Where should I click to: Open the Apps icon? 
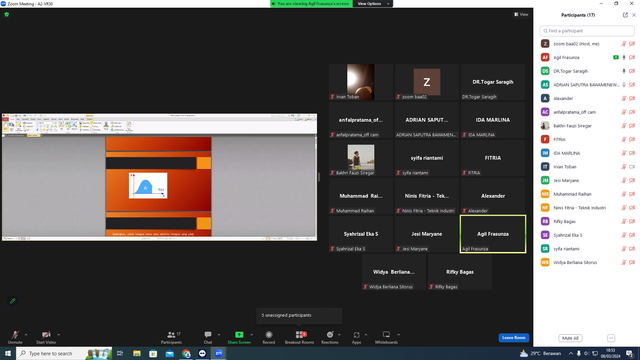(356, 335)
